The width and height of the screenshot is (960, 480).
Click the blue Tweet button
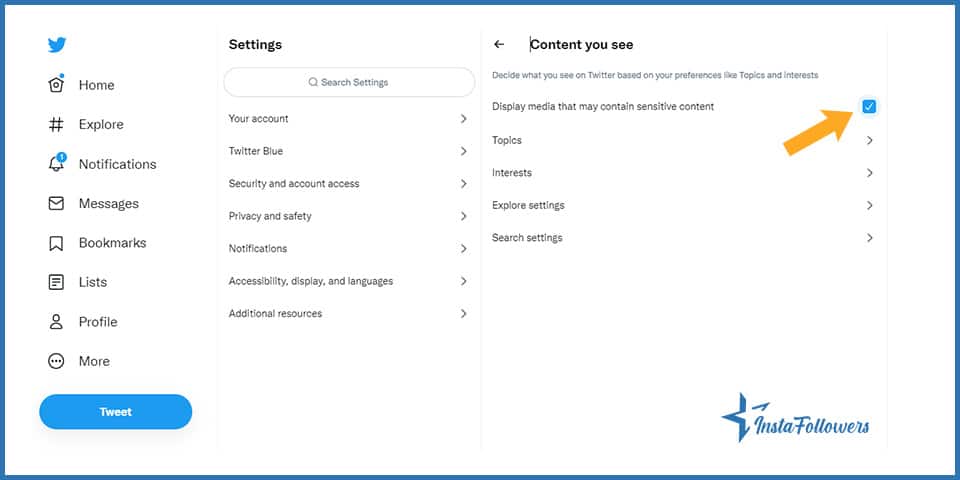coord(116,411)
